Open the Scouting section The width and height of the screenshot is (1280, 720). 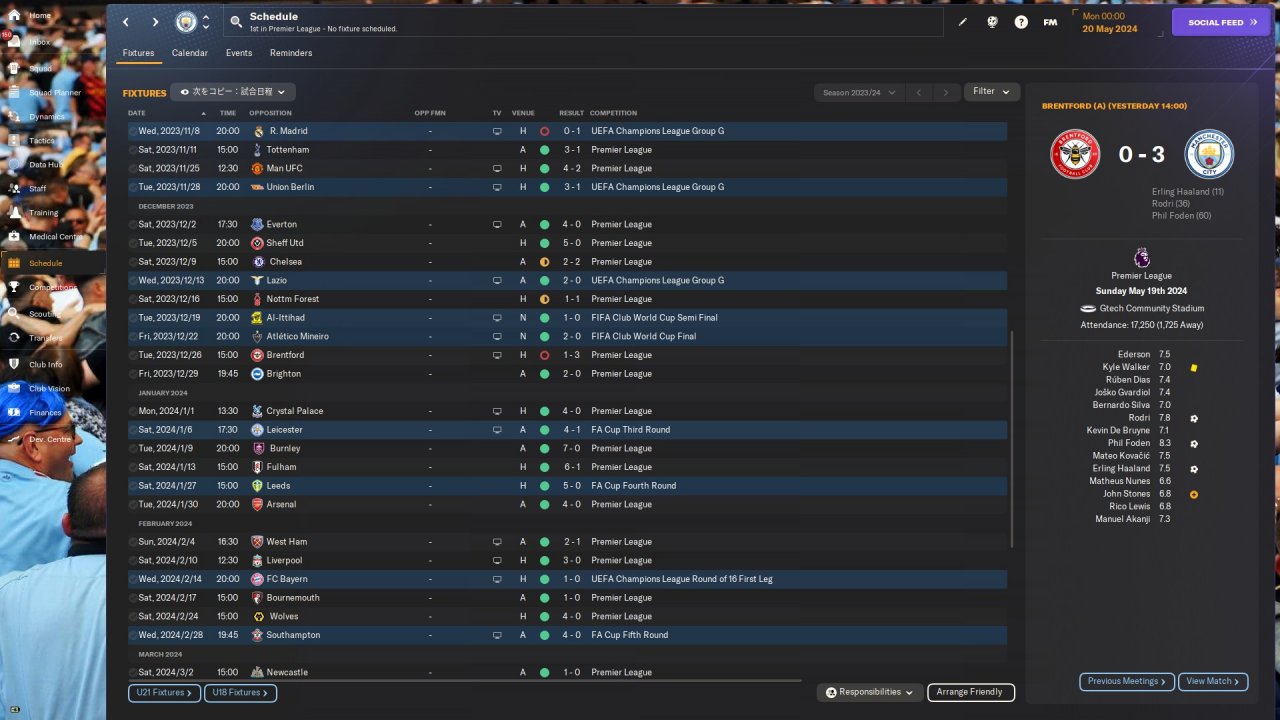pos(45,314)
